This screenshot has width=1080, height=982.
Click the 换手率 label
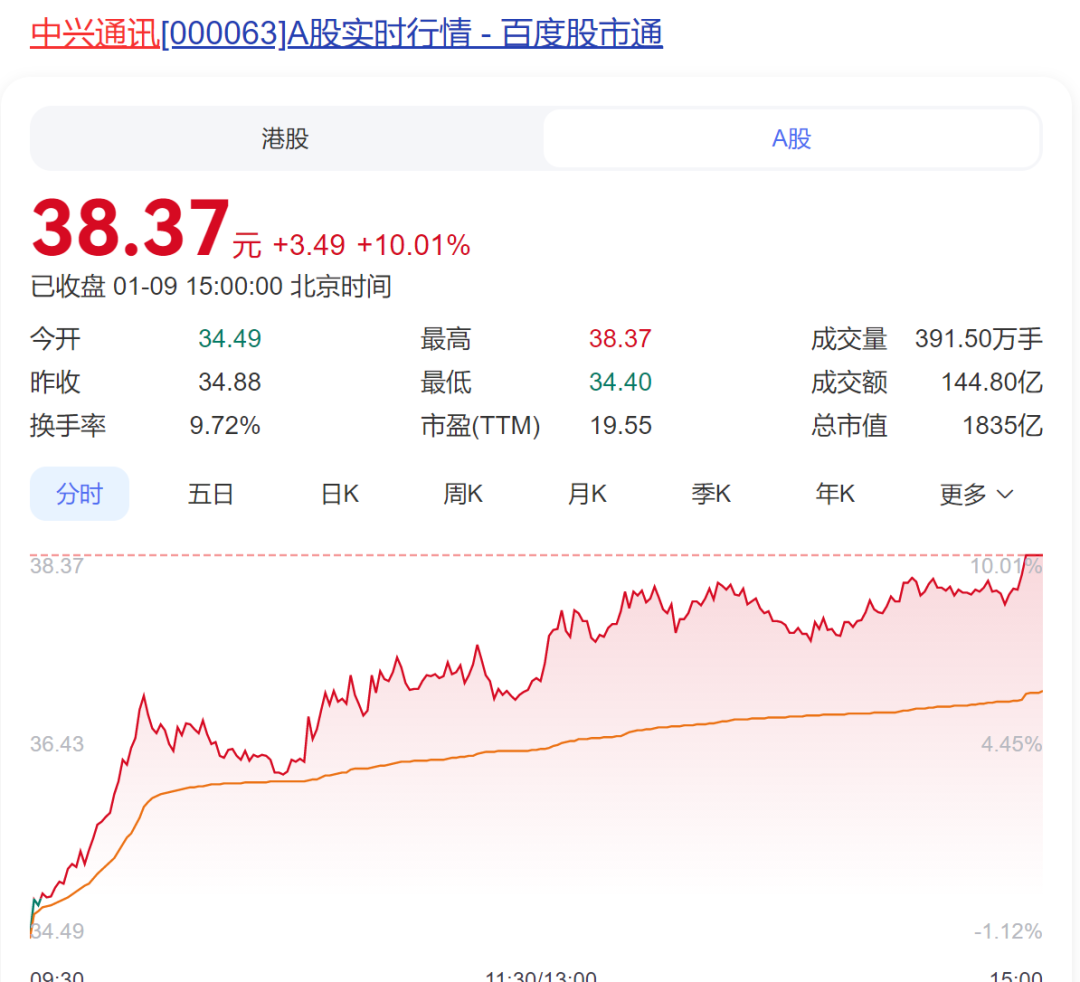coord(68,426)
